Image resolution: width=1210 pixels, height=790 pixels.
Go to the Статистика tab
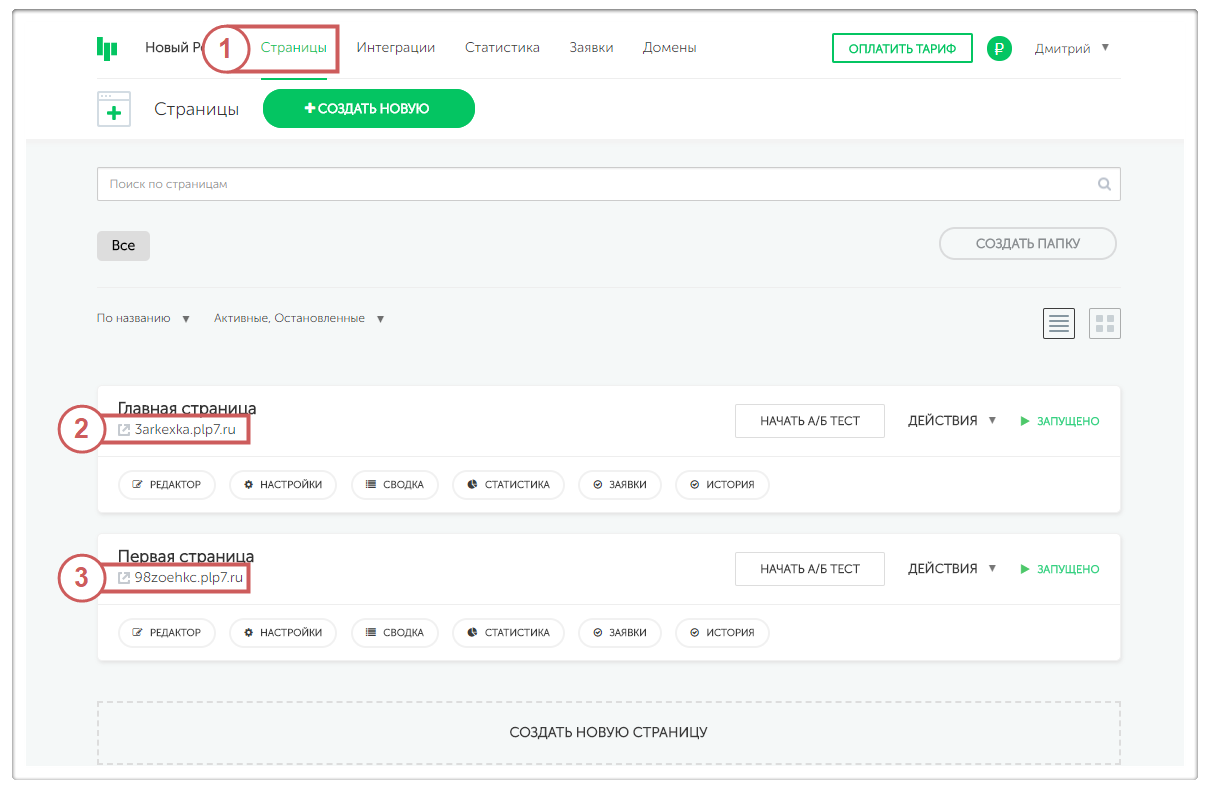[x=502, y=47]
